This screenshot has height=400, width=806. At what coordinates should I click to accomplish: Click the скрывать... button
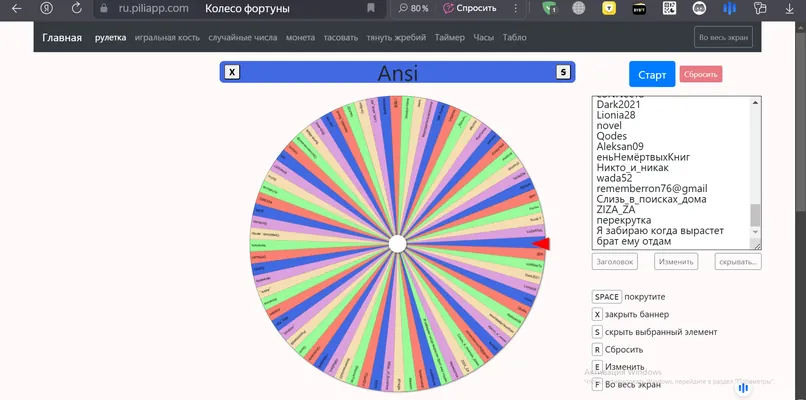[738, 261]
